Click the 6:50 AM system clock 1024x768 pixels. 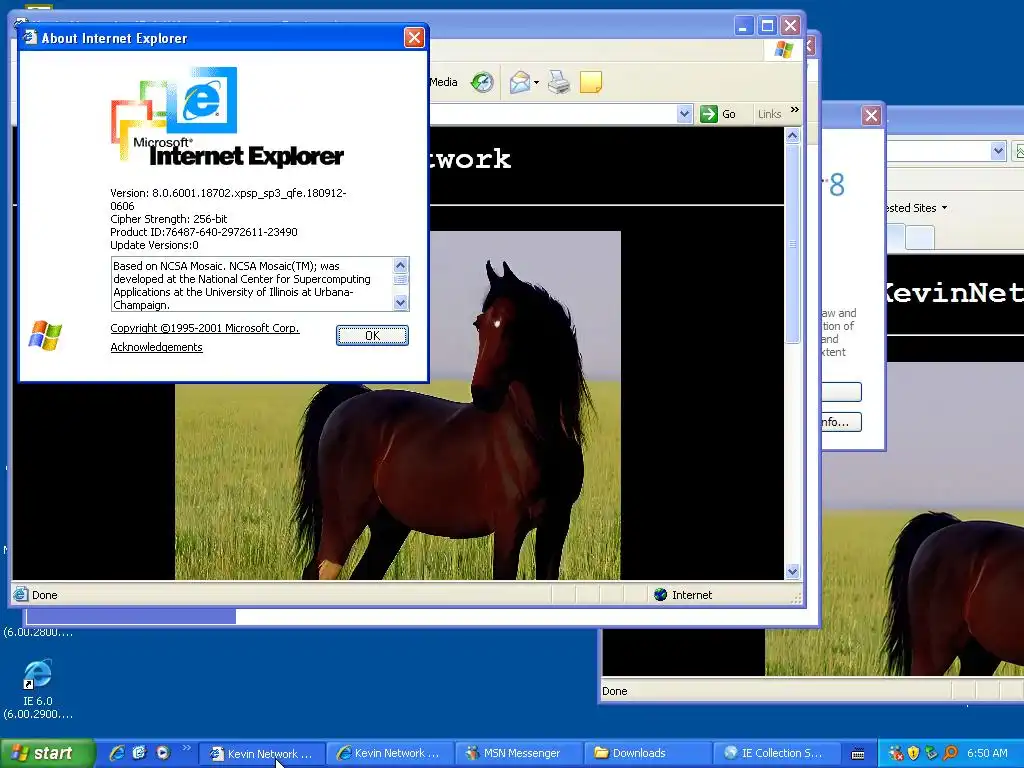[987, 753]
